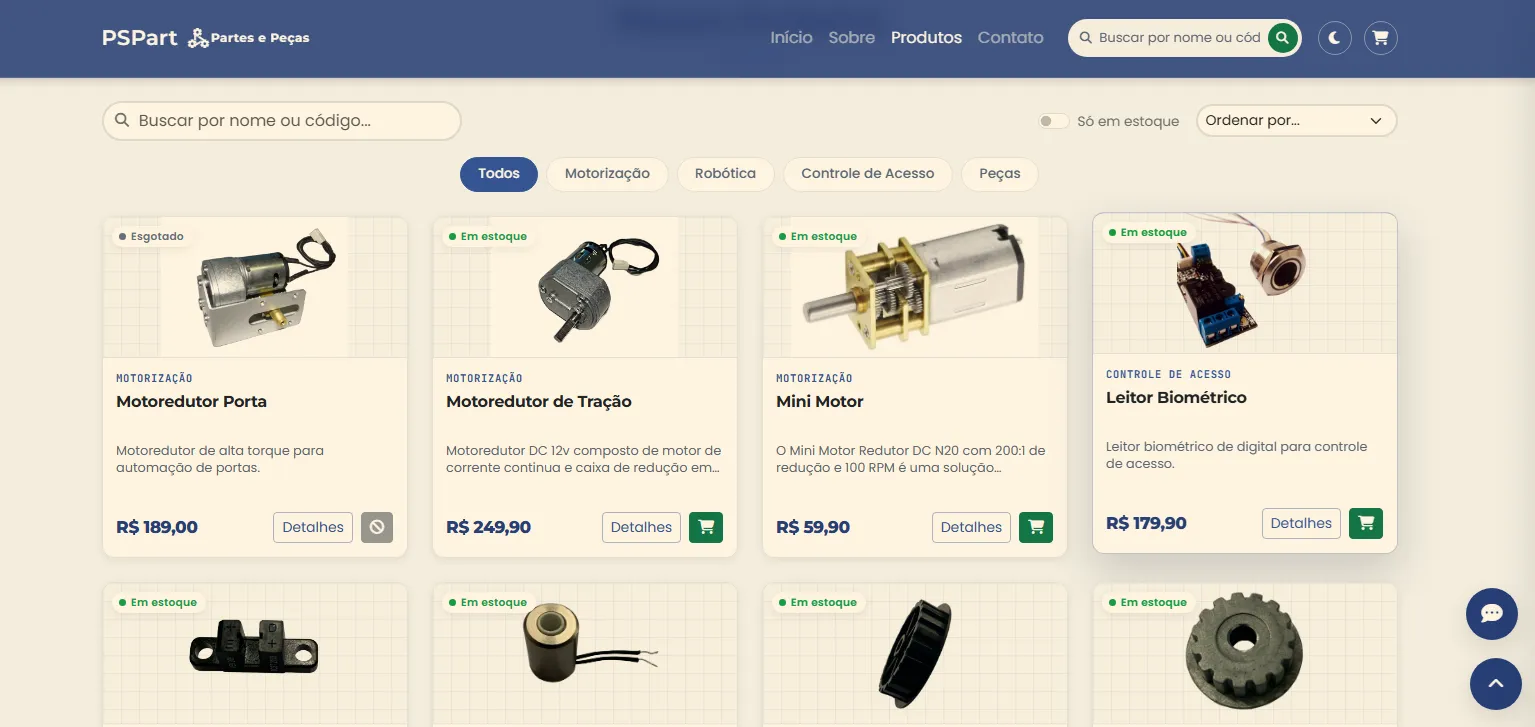Click the Motoredutor de Tração product image
Viewport: 1535px width, 727px height.
585,288
